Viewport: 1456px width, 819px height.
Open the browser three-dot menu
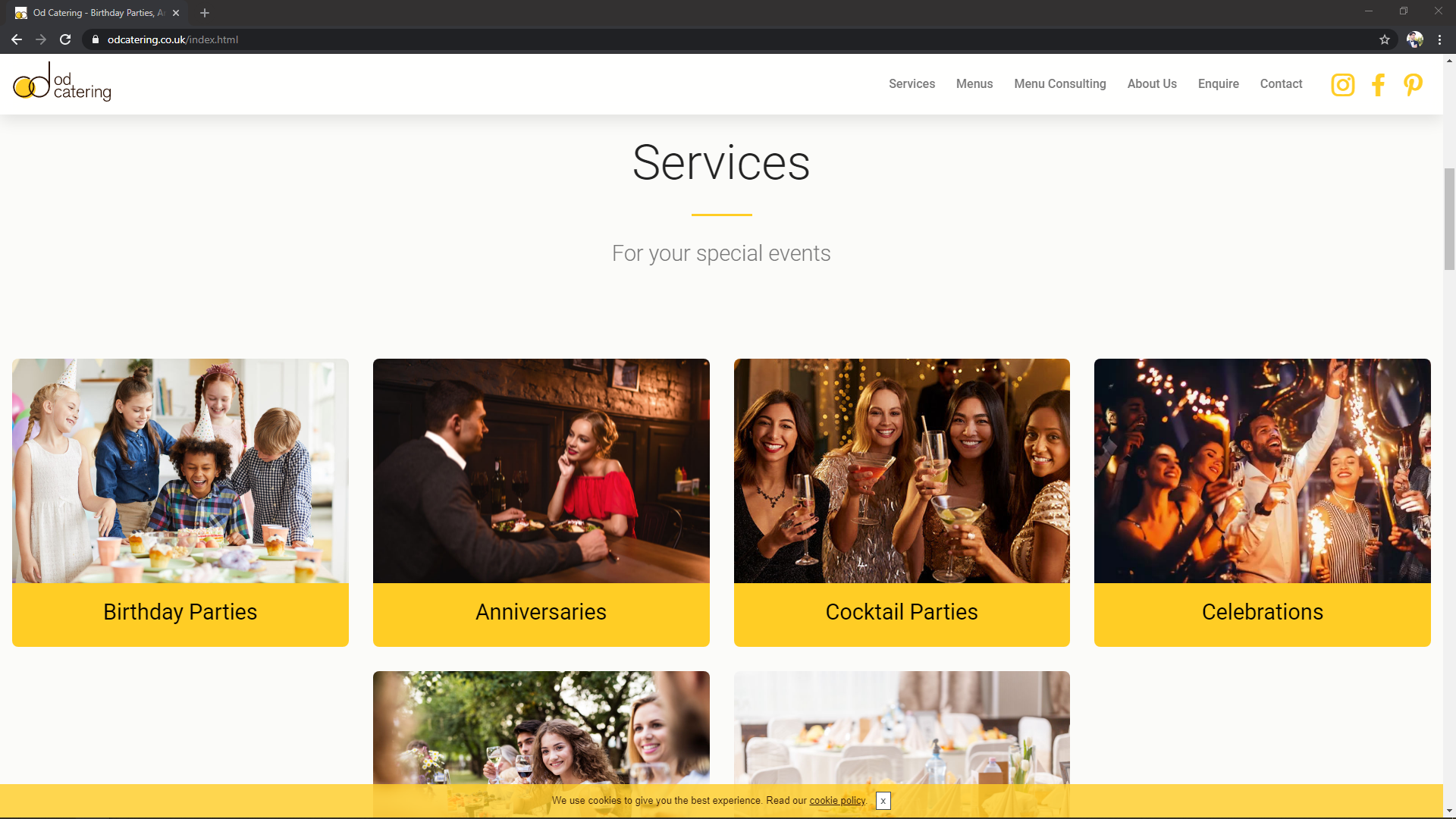pyautogui.click(x=1439, y=39)
